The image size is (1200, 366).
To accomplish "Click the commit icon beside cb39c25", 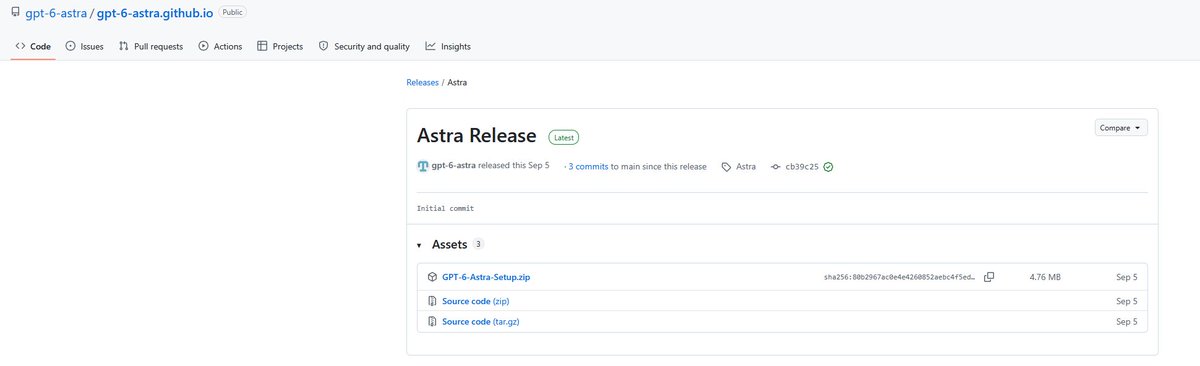I will pyautogui.click(x=776, y=167).
